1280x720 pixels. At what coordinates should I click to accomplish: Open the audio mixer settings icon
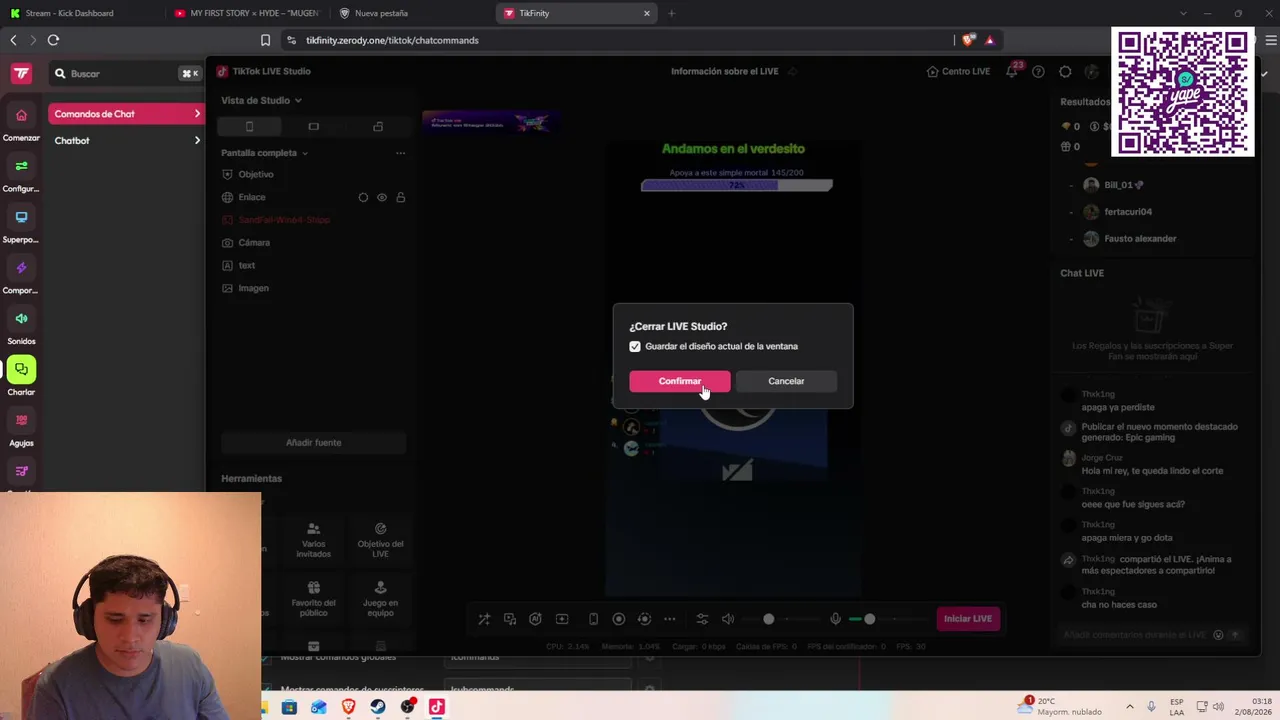[702, 619]
